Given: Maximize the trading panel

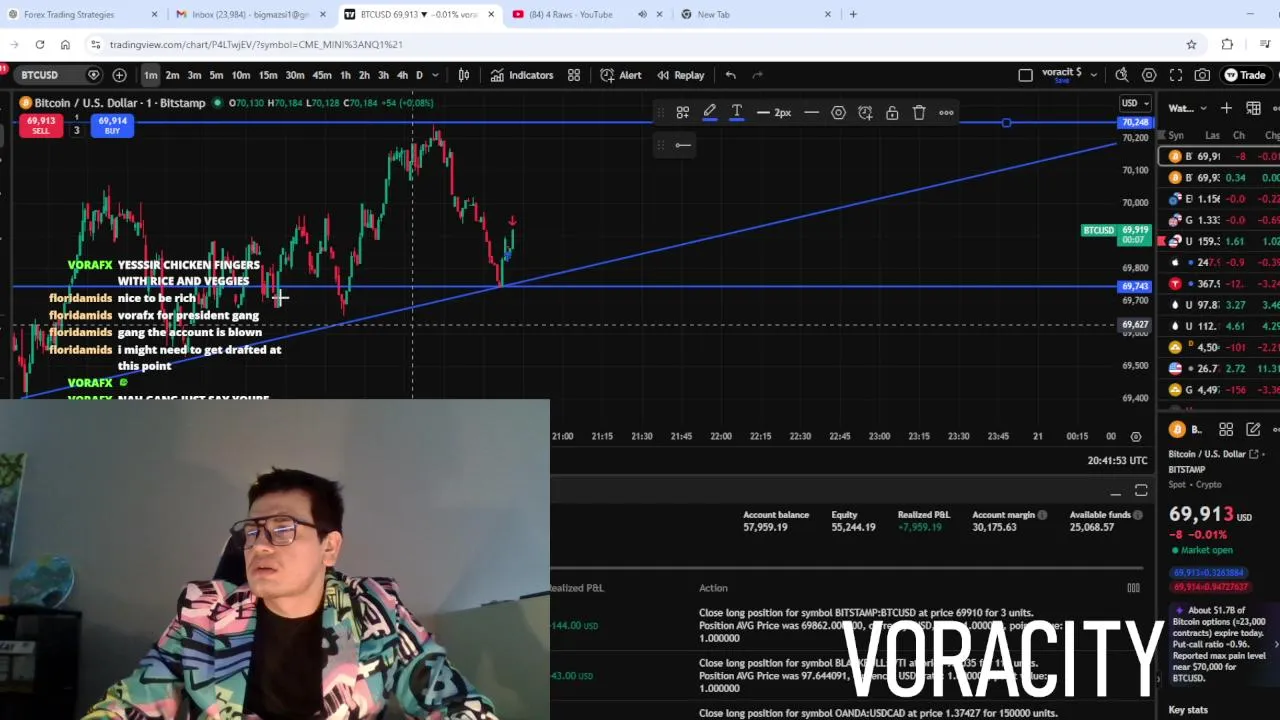Looking at the screenshot, I should click(1141, 491).
